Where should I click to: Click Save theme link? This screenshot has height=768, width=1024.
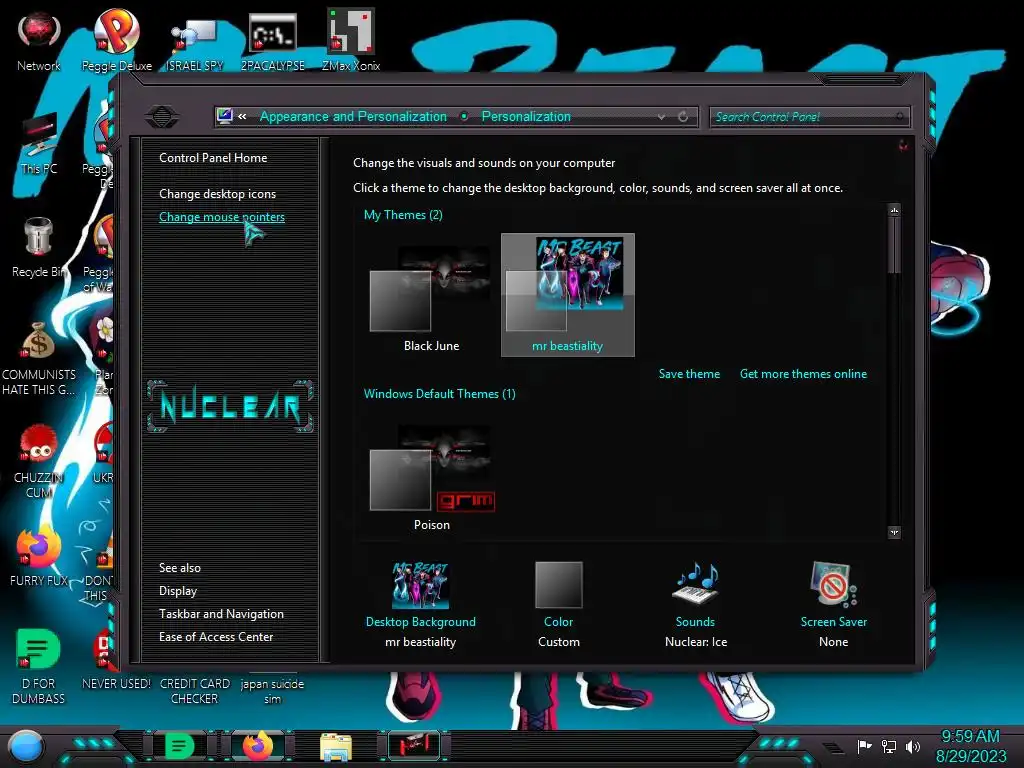click(x=689, y=374)
